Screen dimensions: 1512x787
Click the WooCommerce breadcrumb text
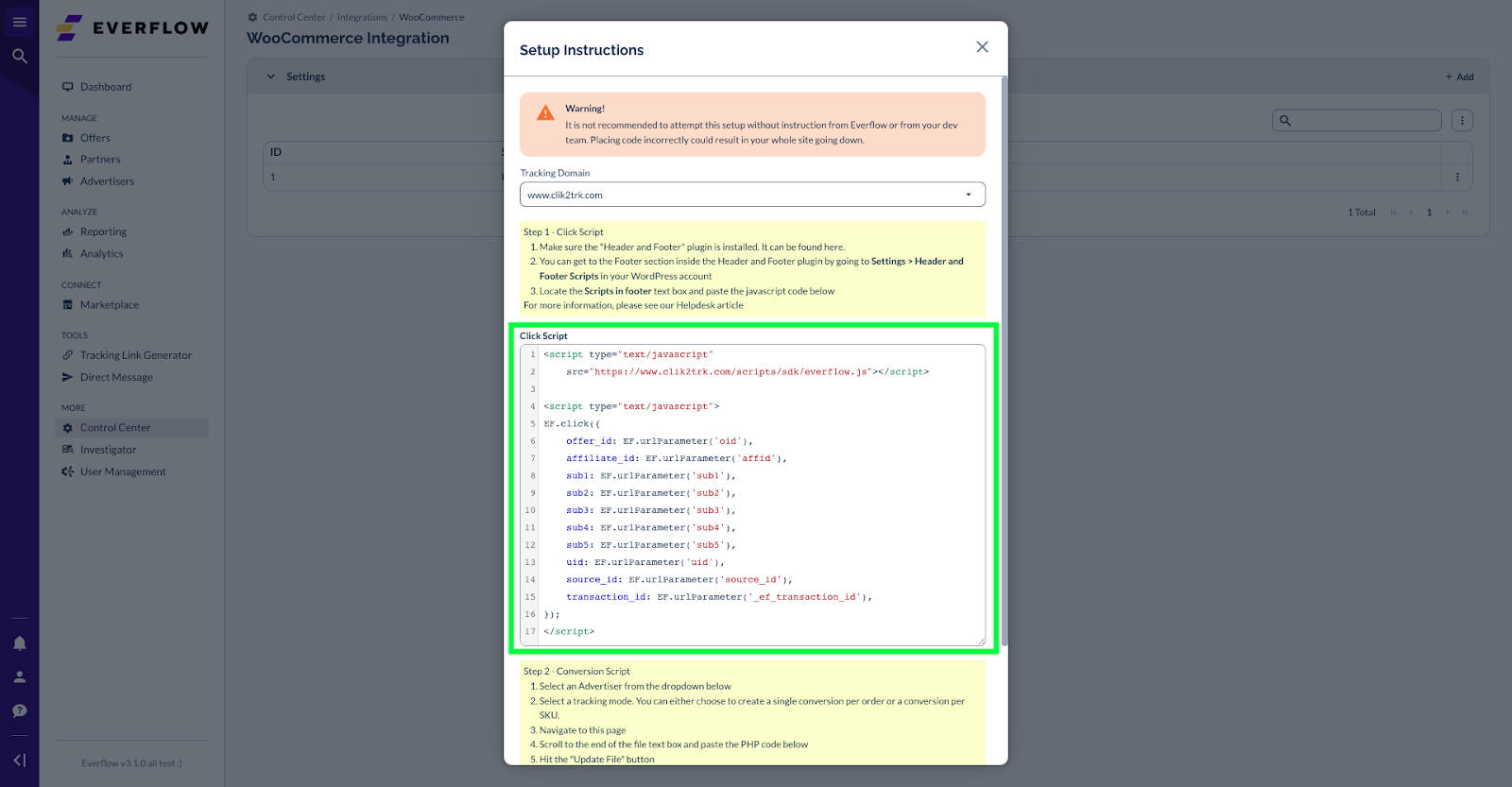(431, 17)
